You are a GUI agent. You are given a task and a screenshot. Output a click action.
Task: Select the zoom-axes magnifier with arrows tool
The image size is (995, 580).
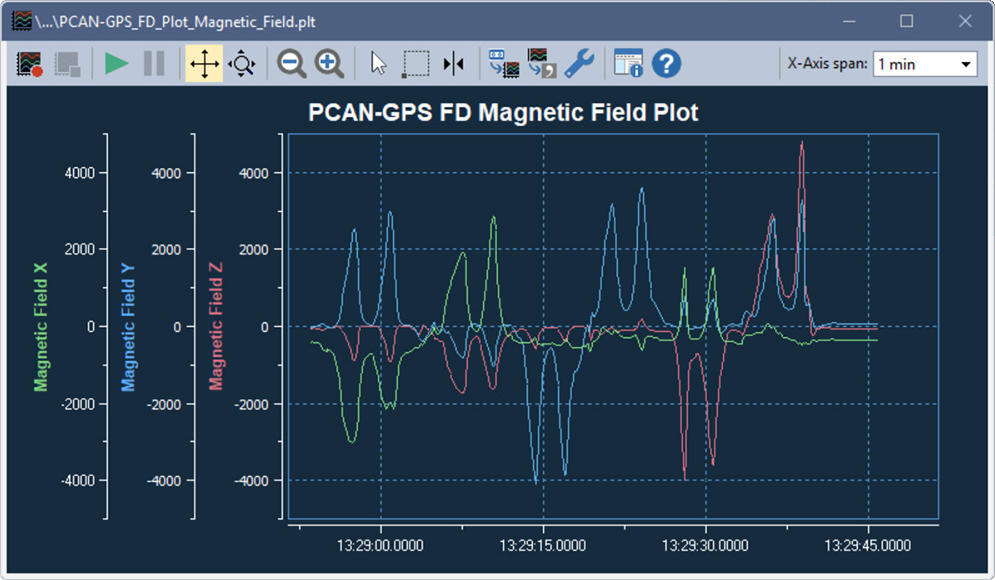tap(242, 63)
